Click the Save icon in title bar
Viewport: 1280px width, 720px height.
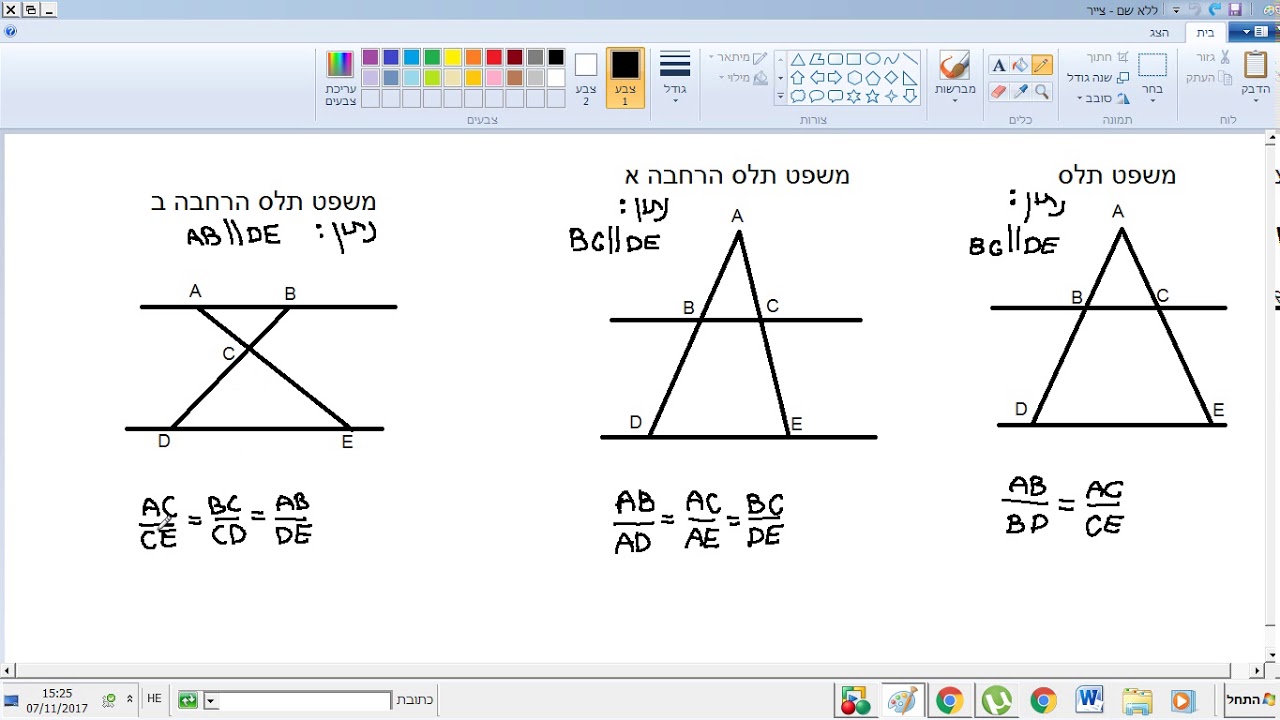[x=1235, y=9]
